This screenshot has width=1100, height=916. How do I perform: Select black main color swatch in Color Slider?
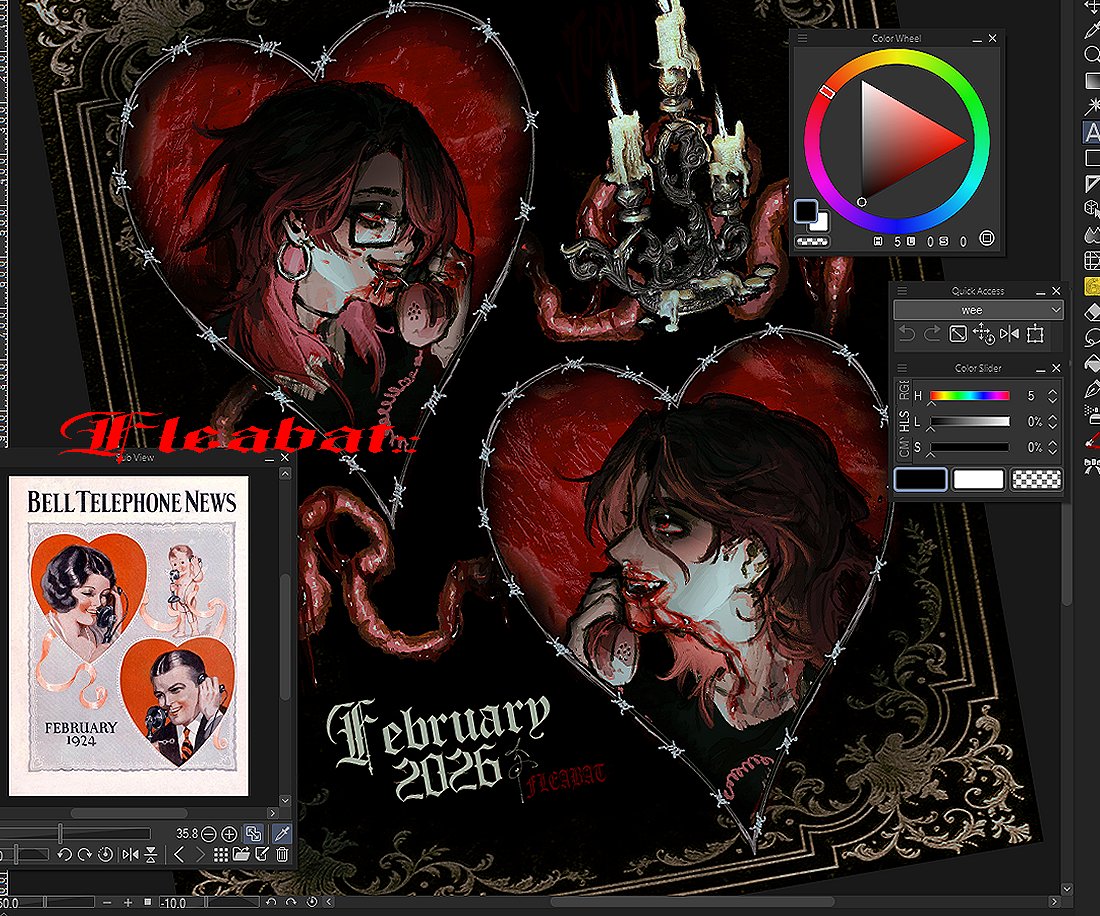coord(920,479)
